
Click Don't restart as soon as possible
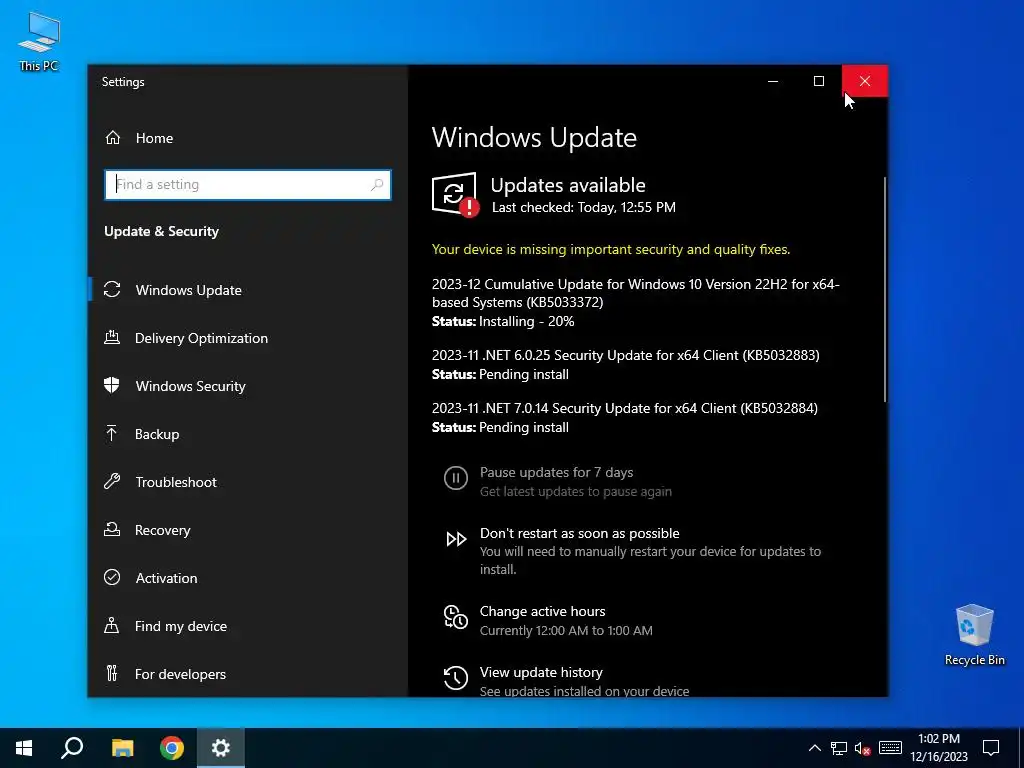(x=579, y=533)
